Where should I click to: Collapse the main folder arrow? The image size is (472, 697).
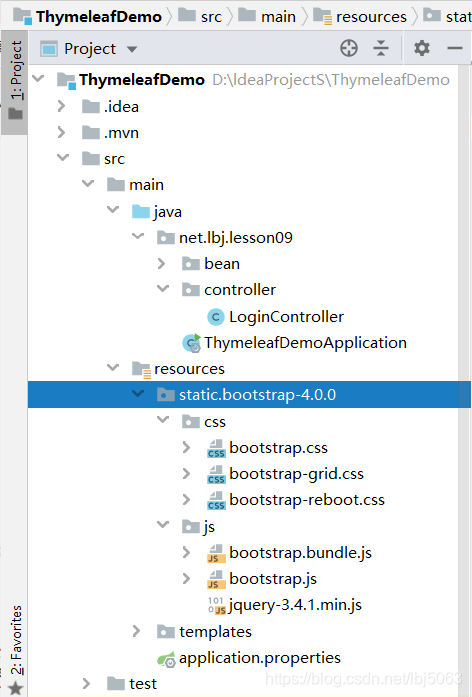(88, 184)
